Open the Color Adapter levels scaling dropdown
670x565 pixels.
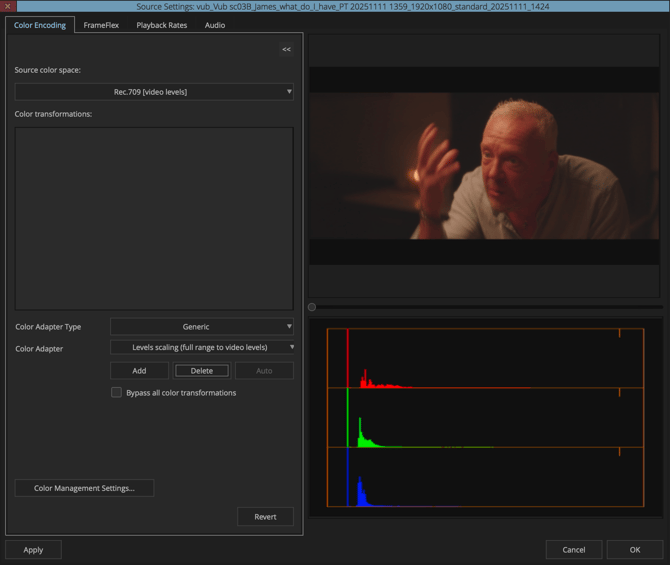pyautogui.click(x=202, y=347)
